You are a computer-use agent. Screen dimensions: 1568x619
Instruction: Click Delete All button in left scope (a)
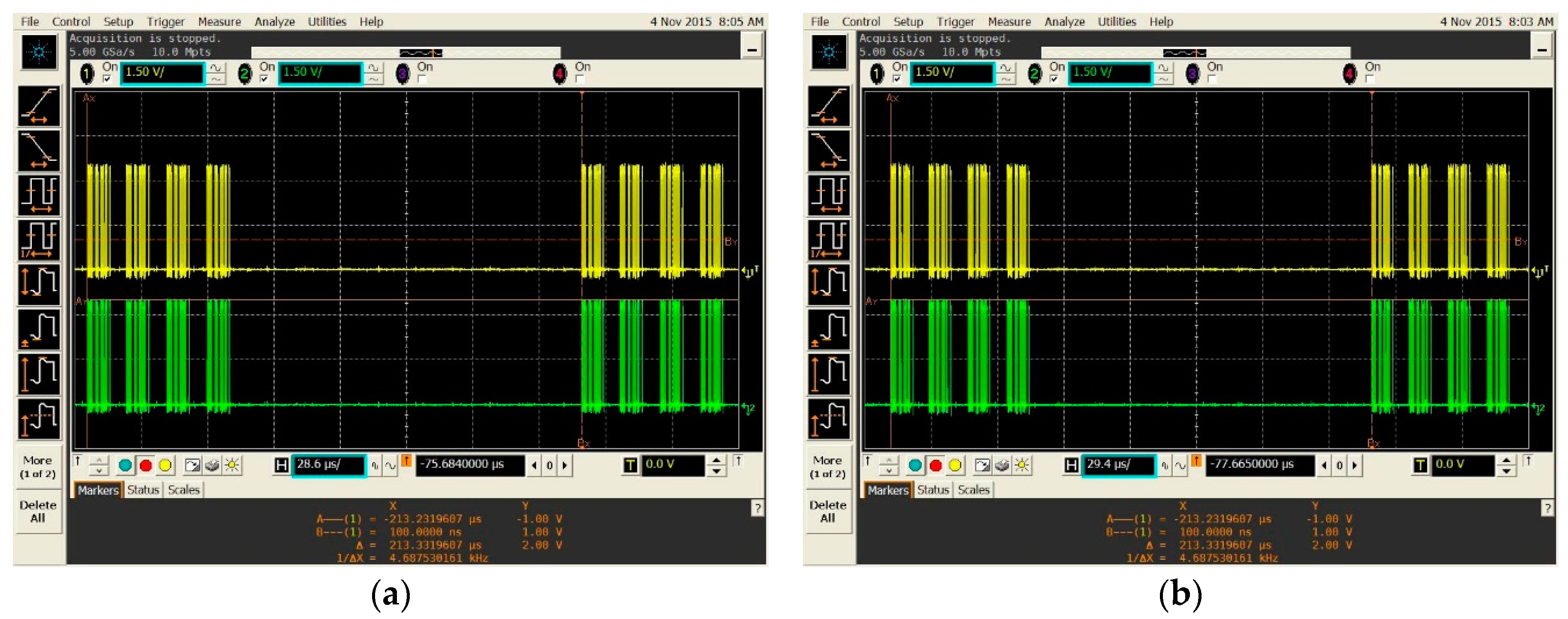[38, 512]
